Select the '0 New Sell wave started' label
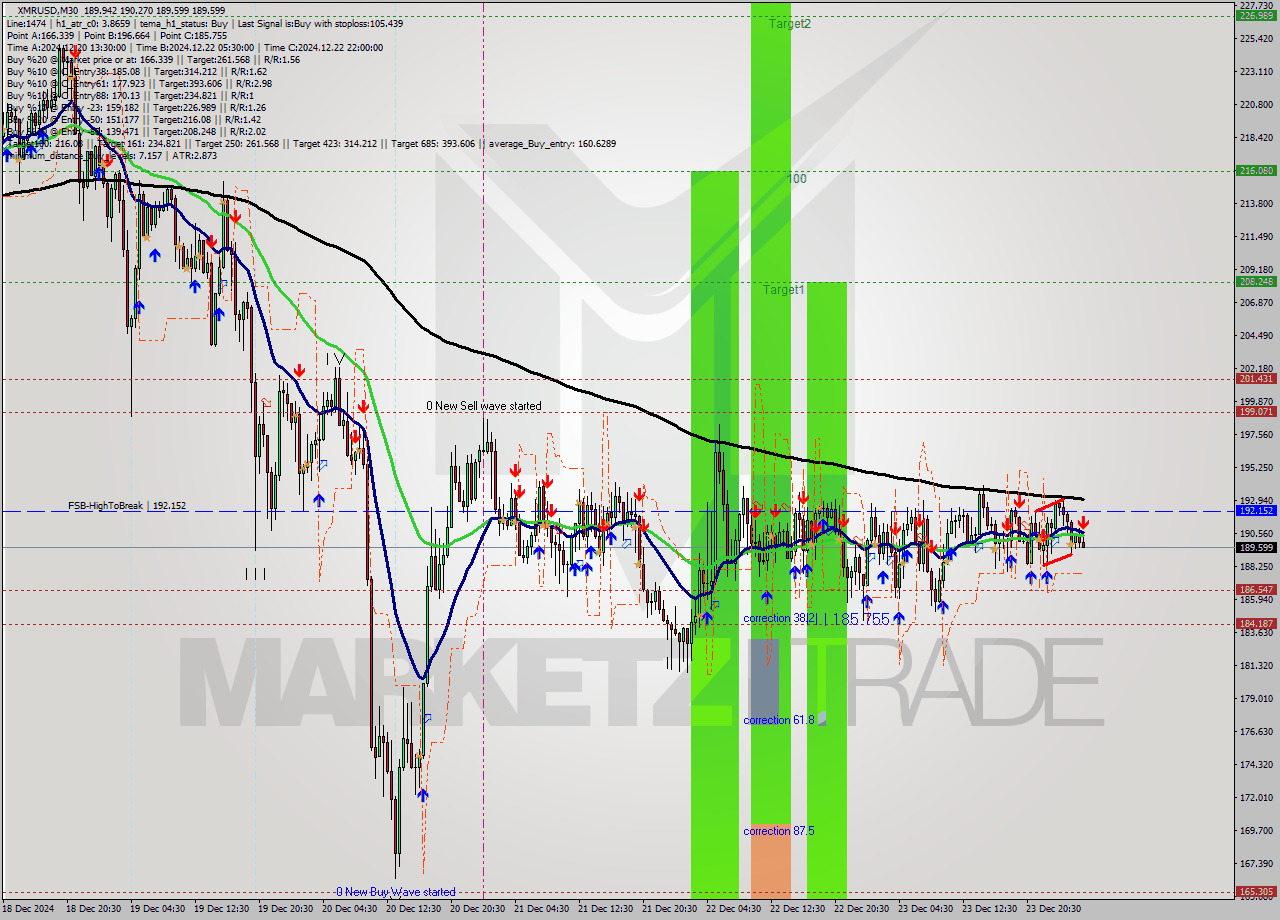The height and width of the screenshot is (920, 1280). coord(484,406)
